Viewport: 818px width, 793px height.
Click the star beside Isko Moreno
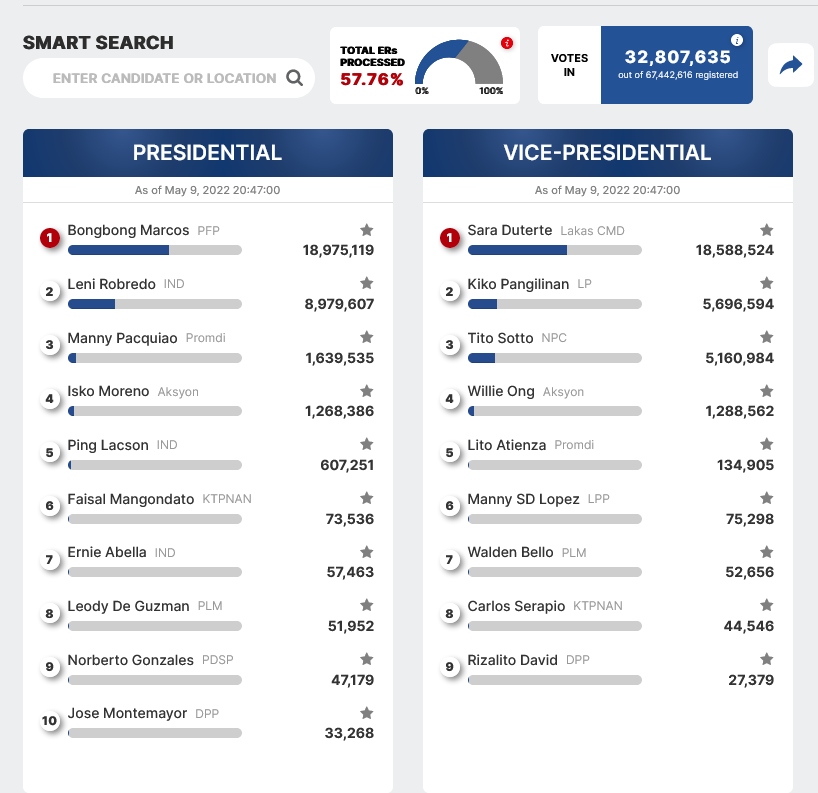[367, 391]
